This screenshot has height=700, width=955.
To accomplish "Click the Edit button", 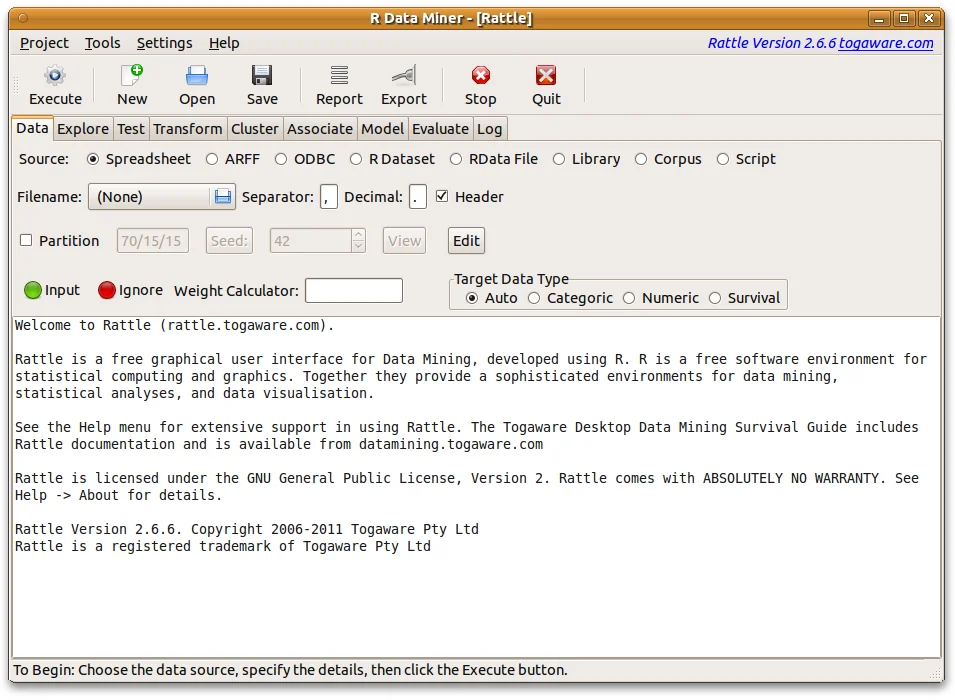I will pyautogui.click(x=467, y=241).
